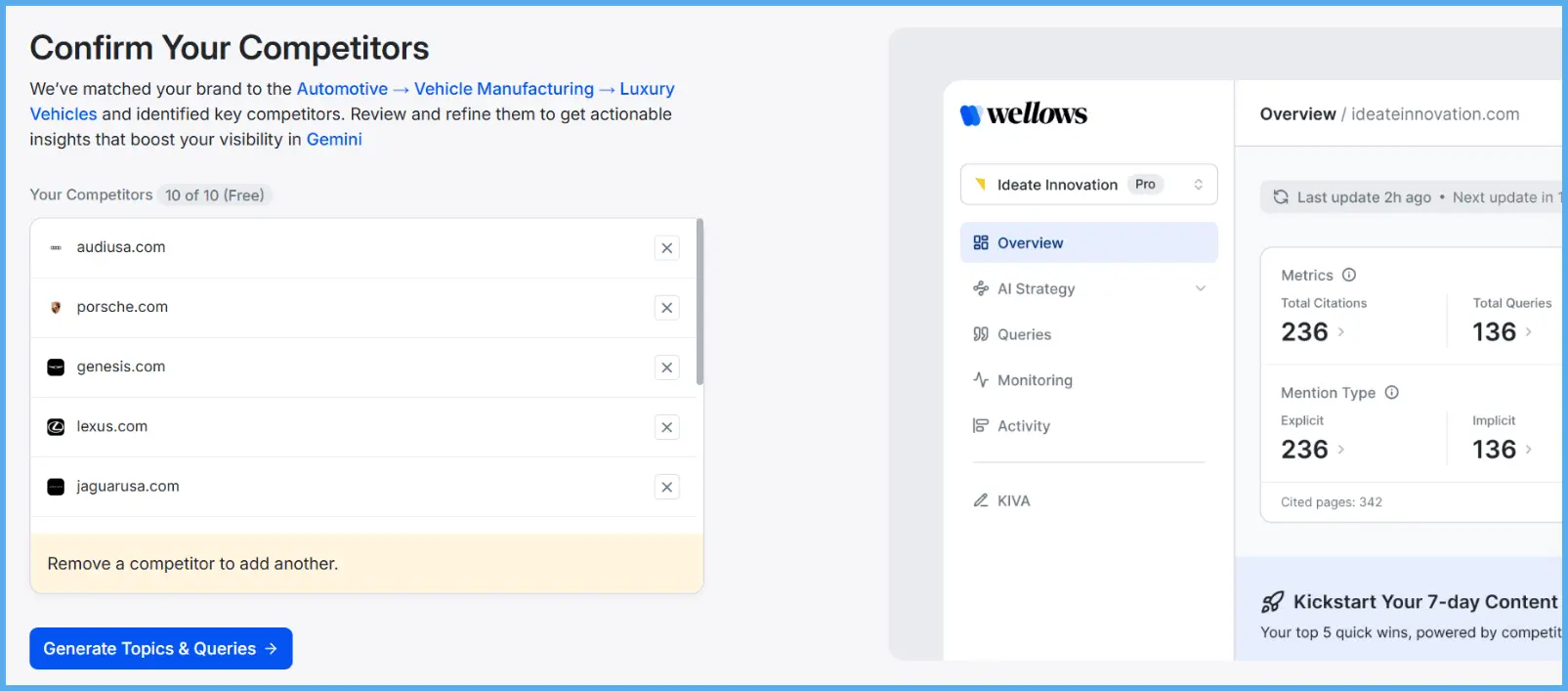This screenshot has height=691, width=1568.
Task: Remove jaguarusa.com competitor with X
Action: point(666,487)
